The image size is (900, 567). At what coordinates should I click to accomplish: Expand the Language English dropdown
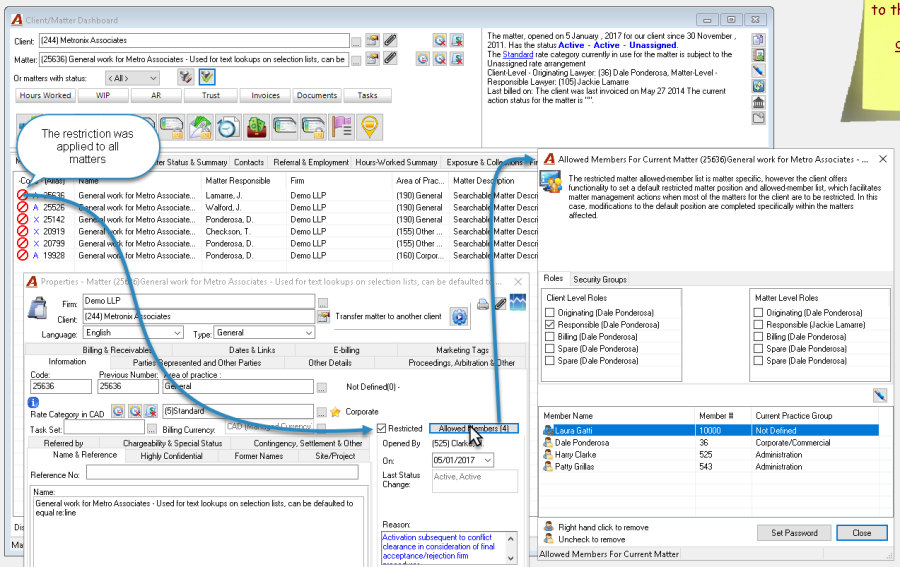point(133,333)
